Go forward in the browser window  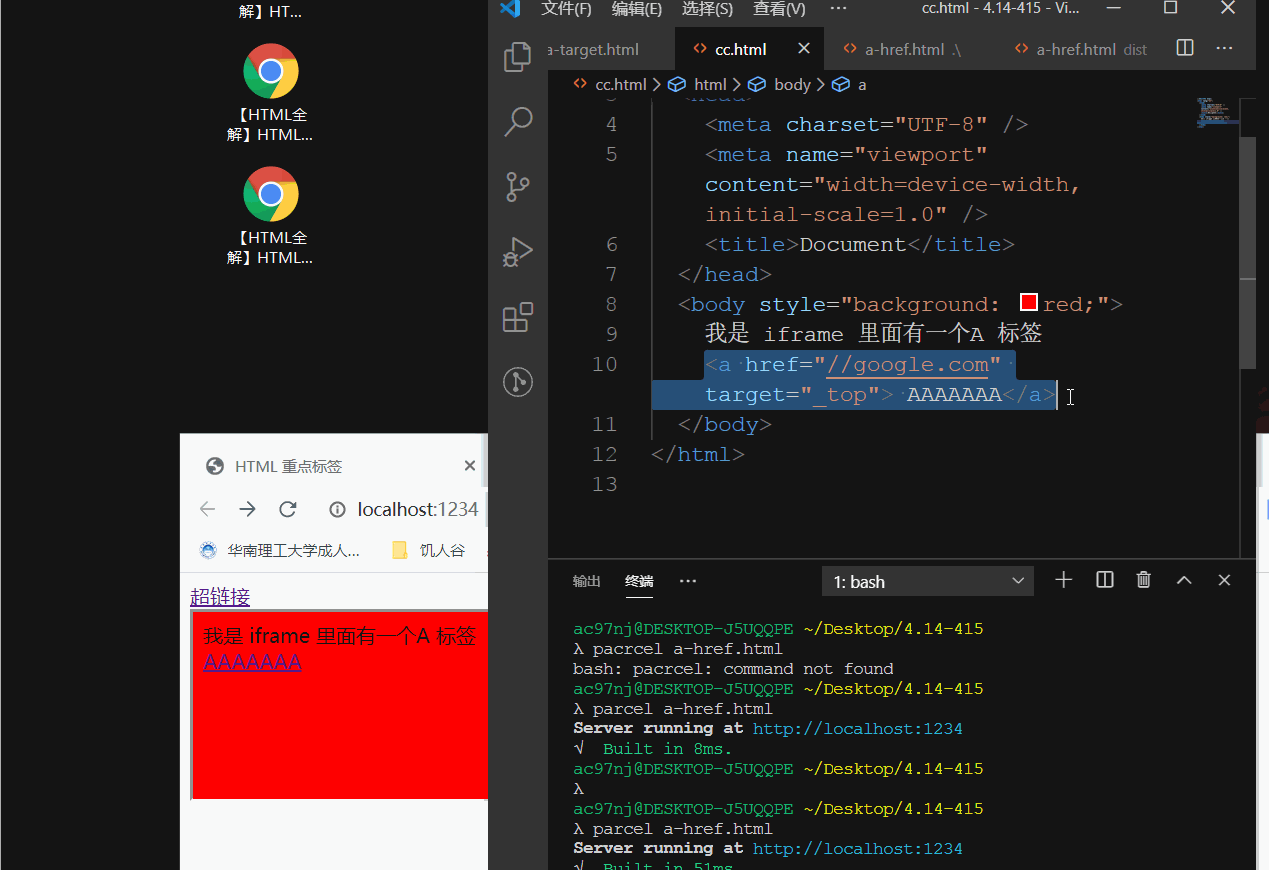coord(247,509)
